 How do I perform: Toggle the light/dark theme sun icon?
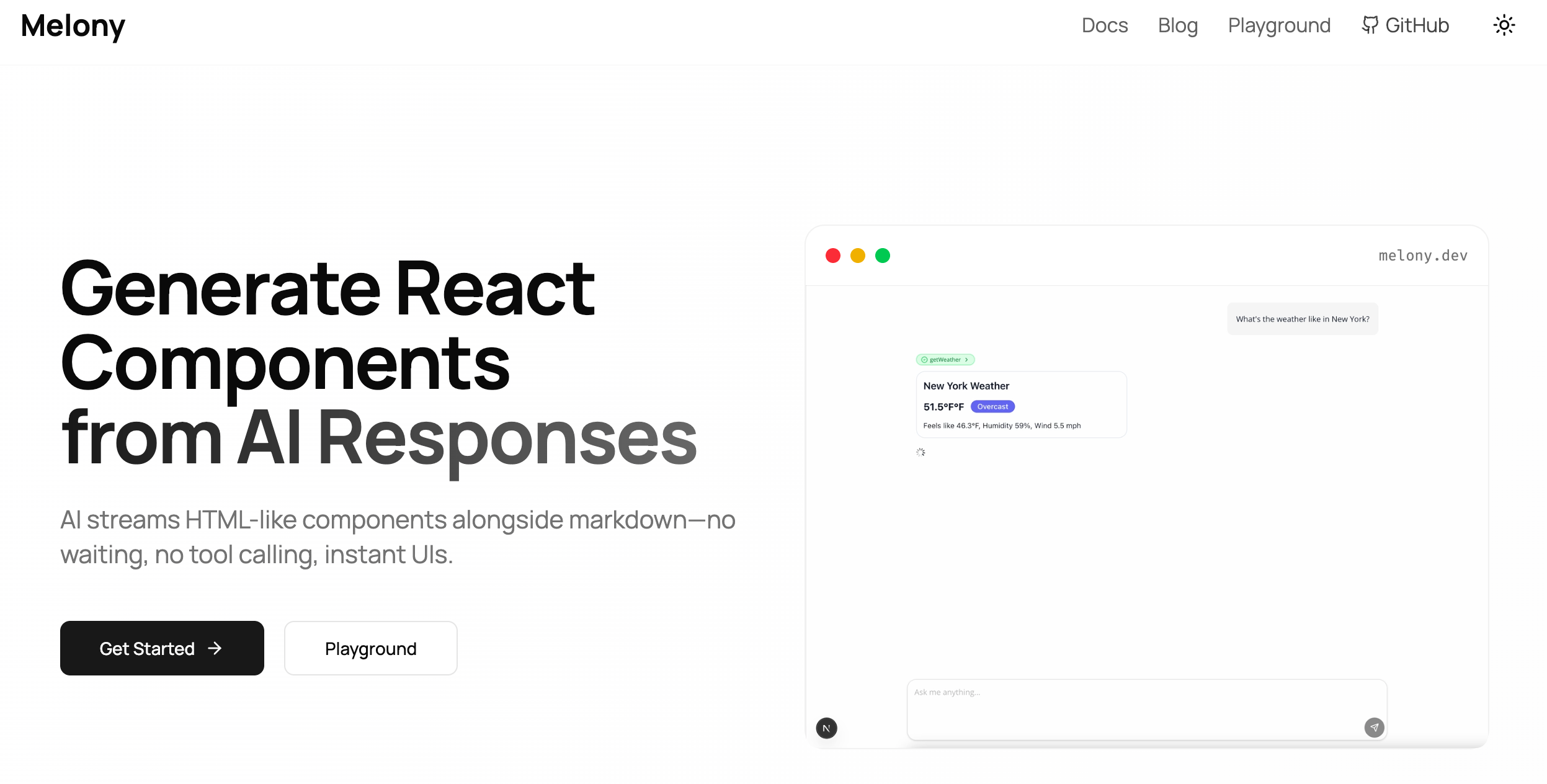[1504, 25]
